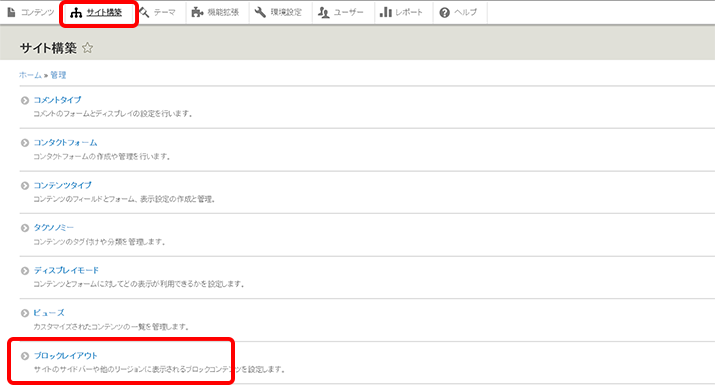Click the ヘルプ question mark icon
This screenshot has height=391, width=715.
[x=445, y=13]
